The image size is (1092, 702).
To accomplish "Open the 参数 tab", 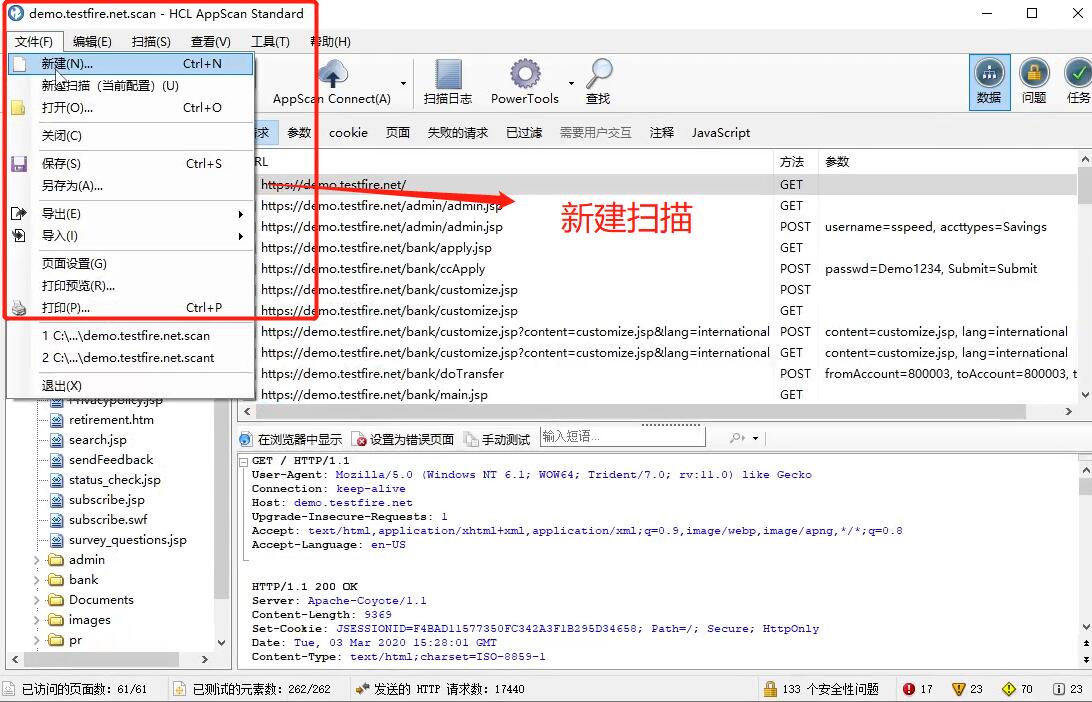I will tap(299, 132).
